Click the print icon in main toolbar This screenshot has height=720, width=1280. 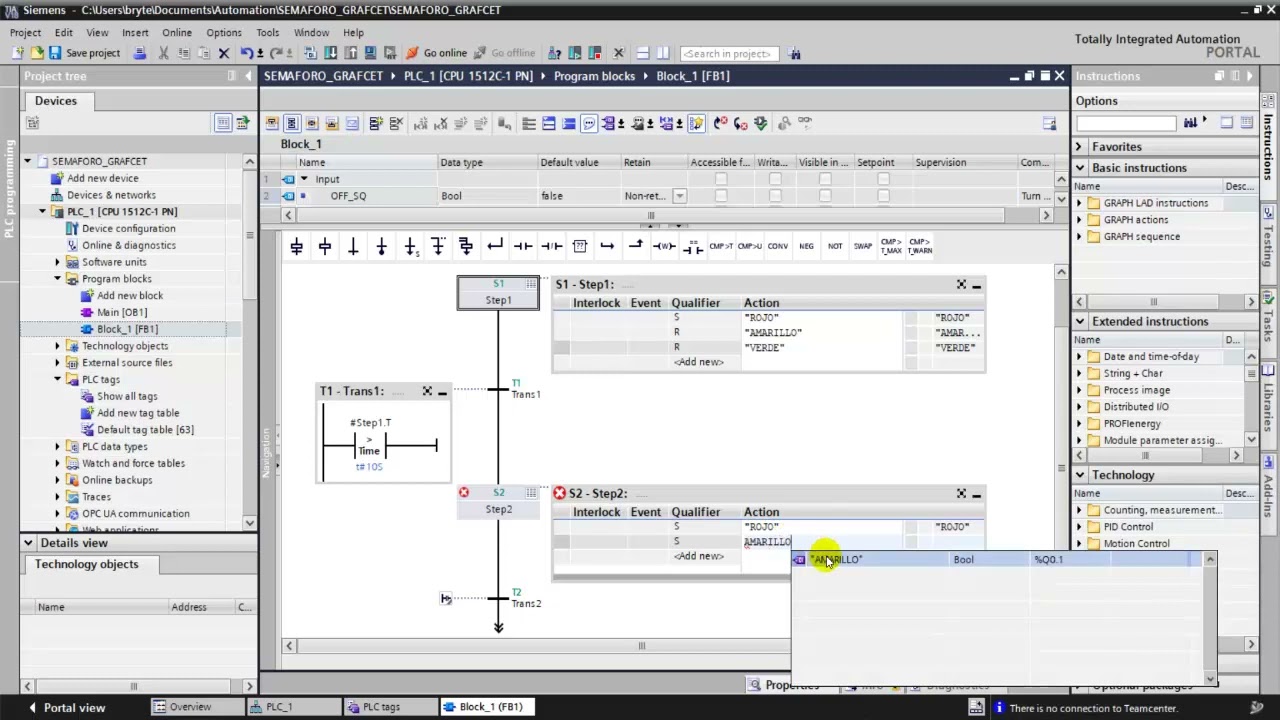[x=140, y=53]
